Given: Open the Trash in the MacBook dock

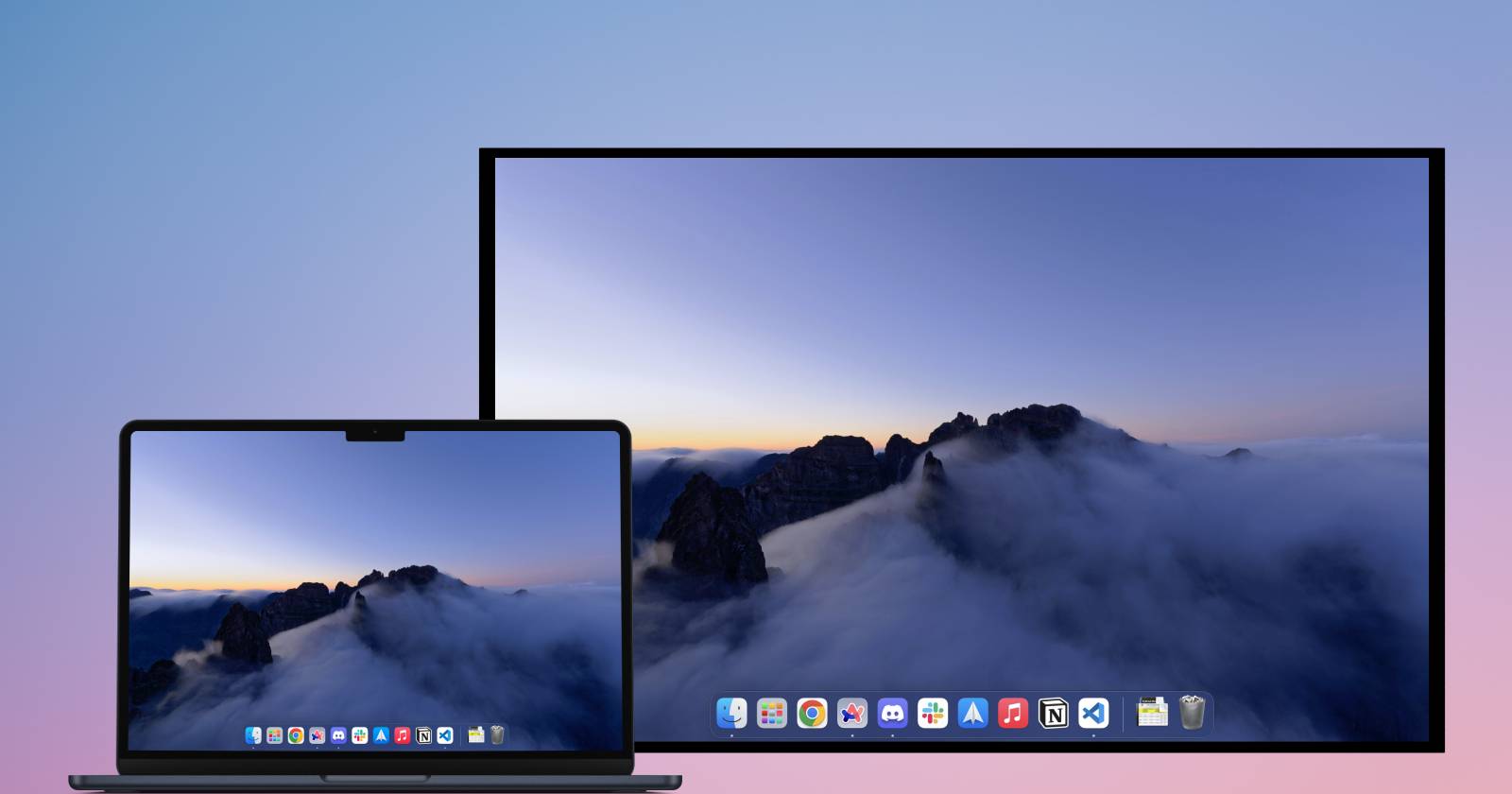Looking at the screenshot, I should pos(497,734).
